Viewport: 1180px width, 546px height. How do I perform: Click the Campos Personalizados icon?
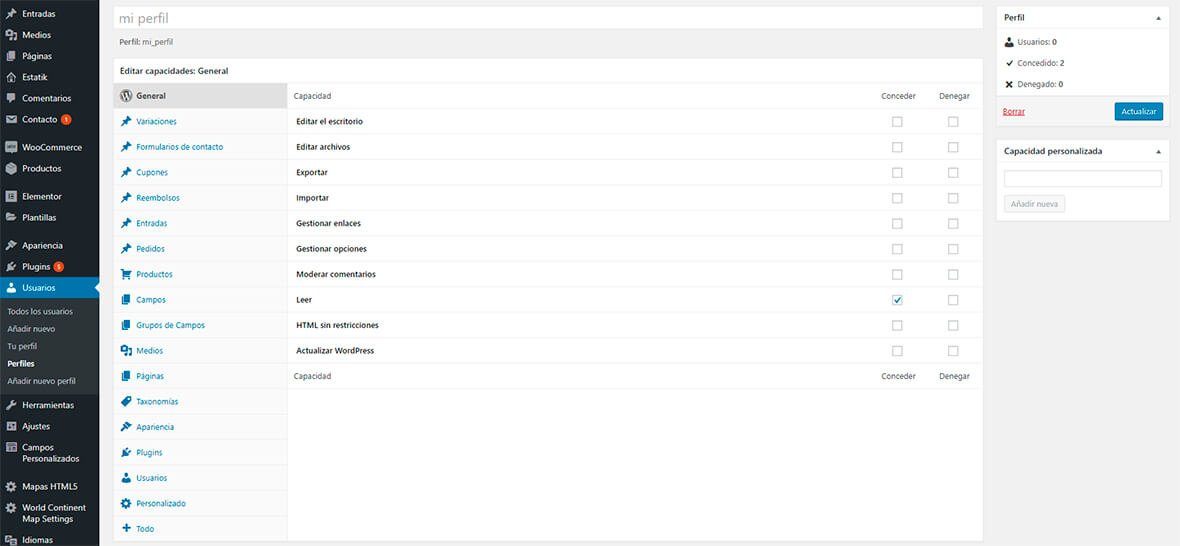(x=11, y=447)
